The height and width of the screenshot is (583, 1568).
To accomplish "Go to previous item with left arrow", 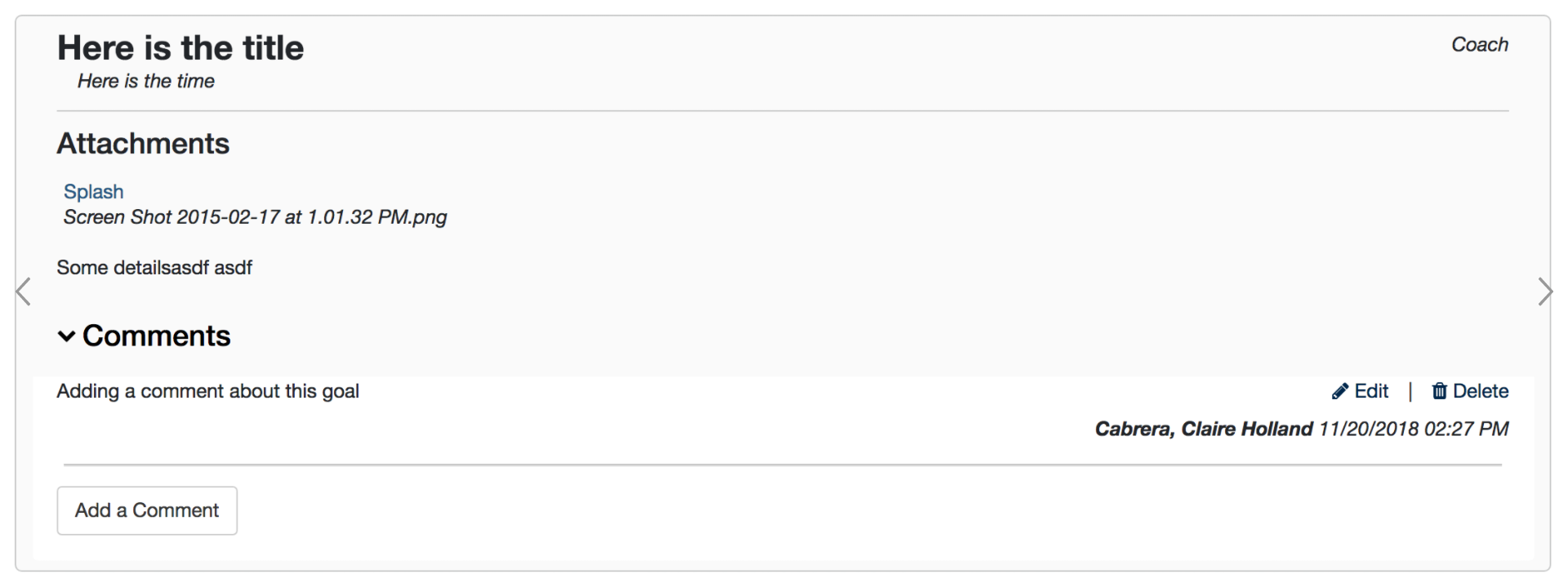I will tap(24, 291).
